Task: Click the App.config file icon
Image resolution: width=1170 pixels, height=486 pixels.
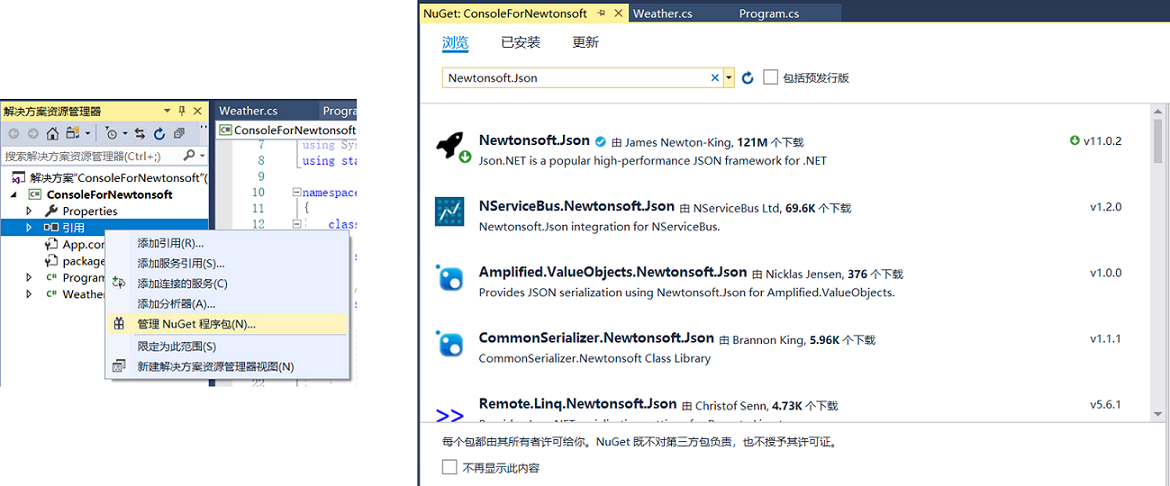Action: pyautogui.click(x=51, y=244)
